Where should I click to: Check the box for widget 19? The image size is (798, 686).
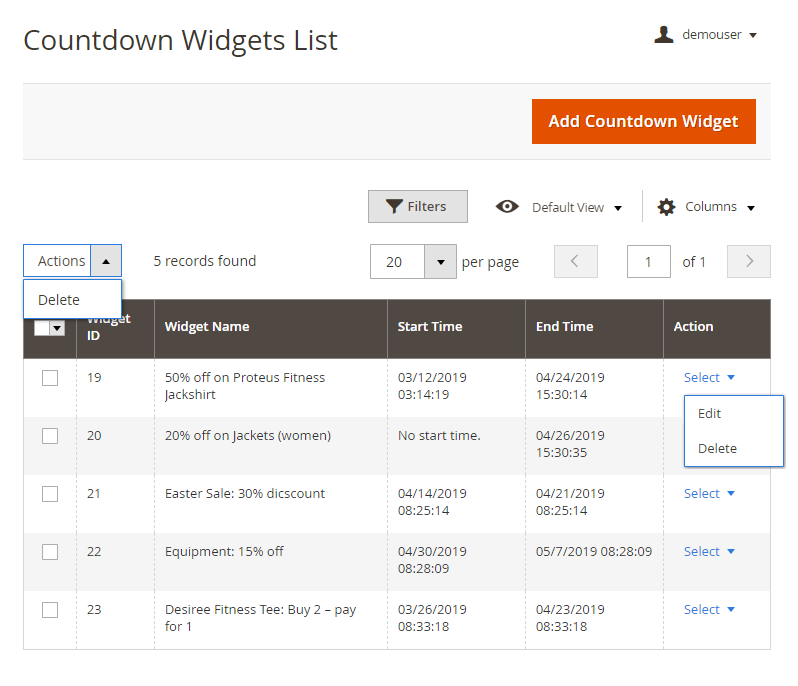click(x=50, y=378)
